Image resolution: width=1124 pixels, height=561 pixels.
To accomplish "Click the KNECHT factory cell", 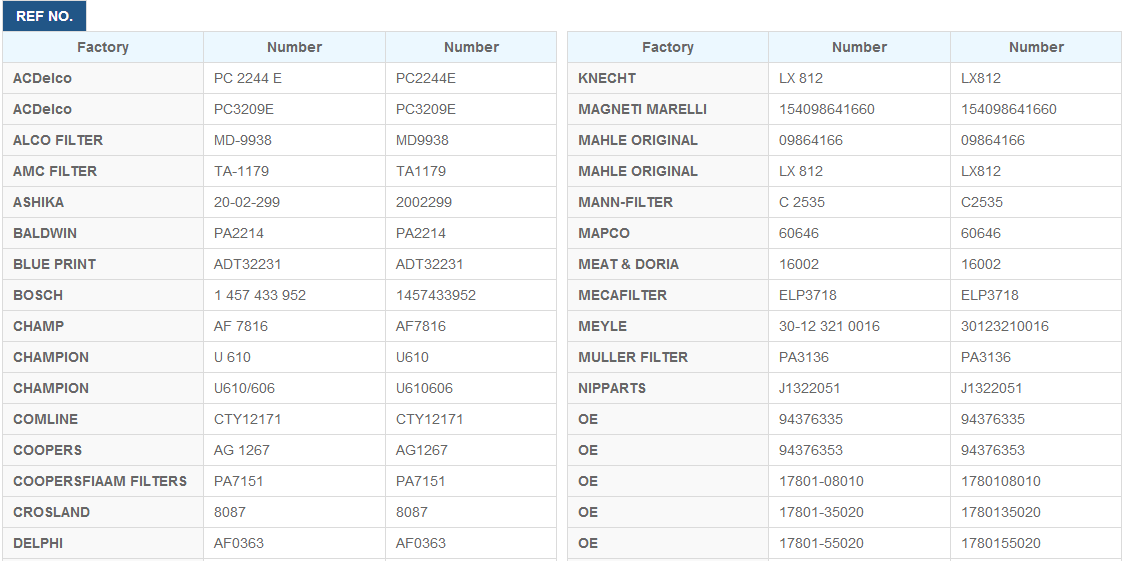I will [607, 78].
